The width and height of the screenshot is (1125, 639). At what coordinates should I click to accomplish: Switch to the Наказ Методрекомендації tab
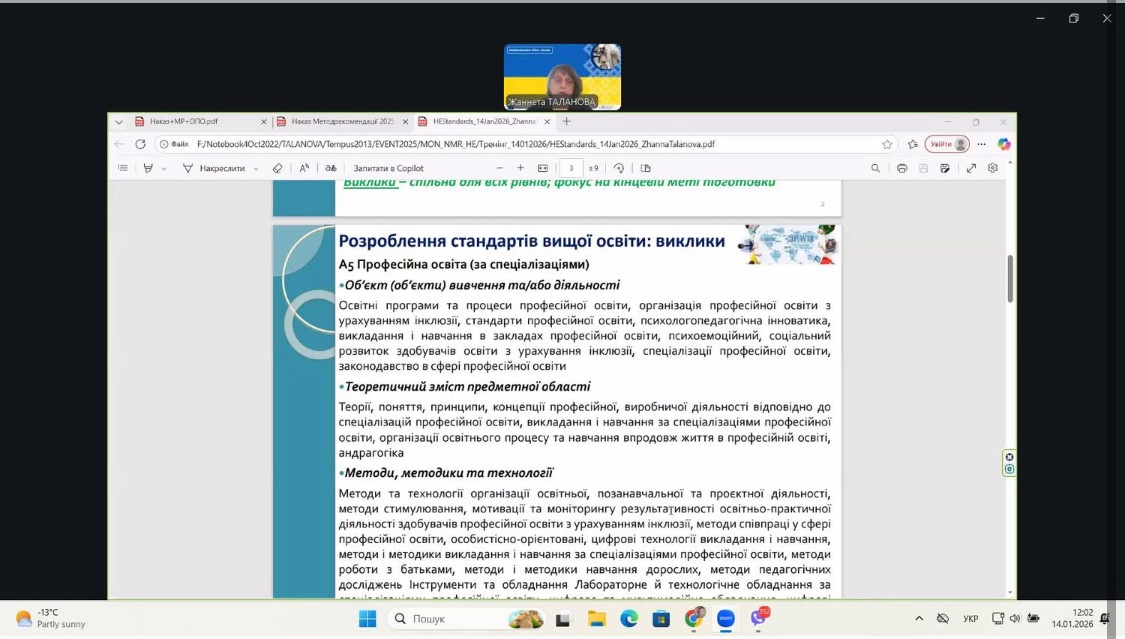pyautogui.click(x=342, y=122)
